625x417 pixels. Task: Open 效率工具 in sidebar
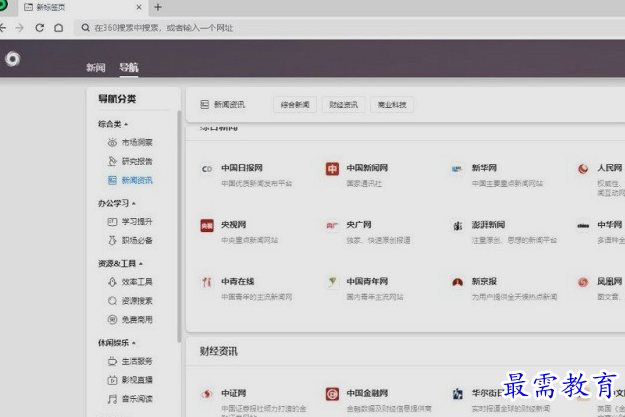coord(130,282)
